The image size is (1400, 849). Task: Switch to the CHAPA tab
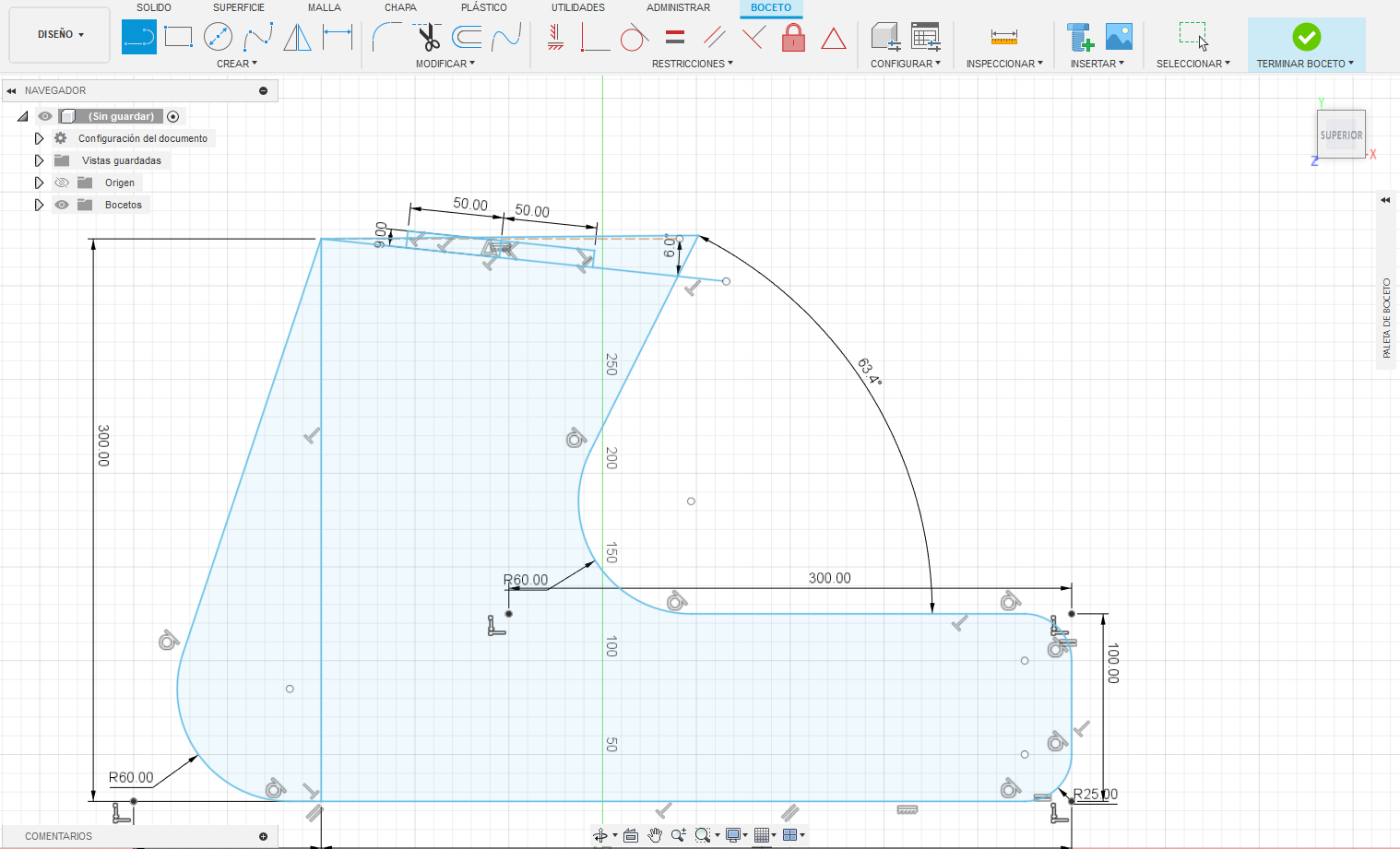pos(400,7)
